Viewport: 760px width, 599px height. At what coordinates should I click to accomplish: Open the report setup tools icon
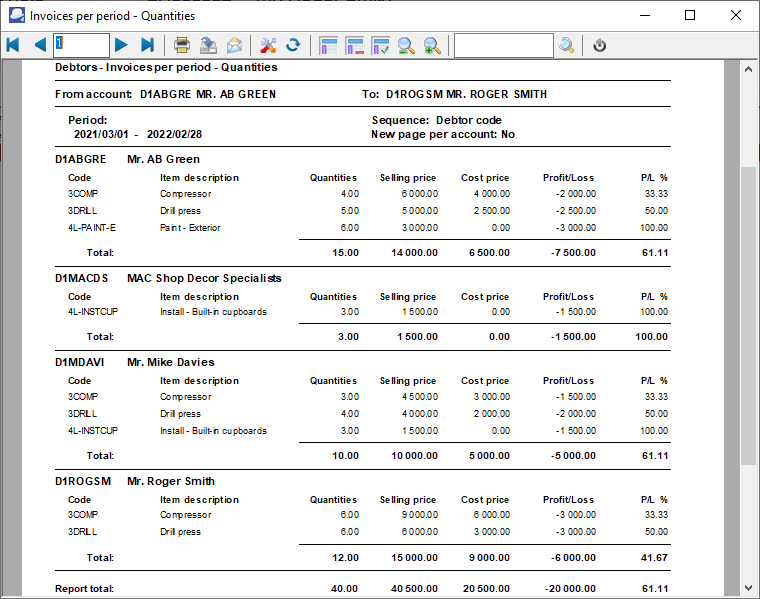[268, 45]
